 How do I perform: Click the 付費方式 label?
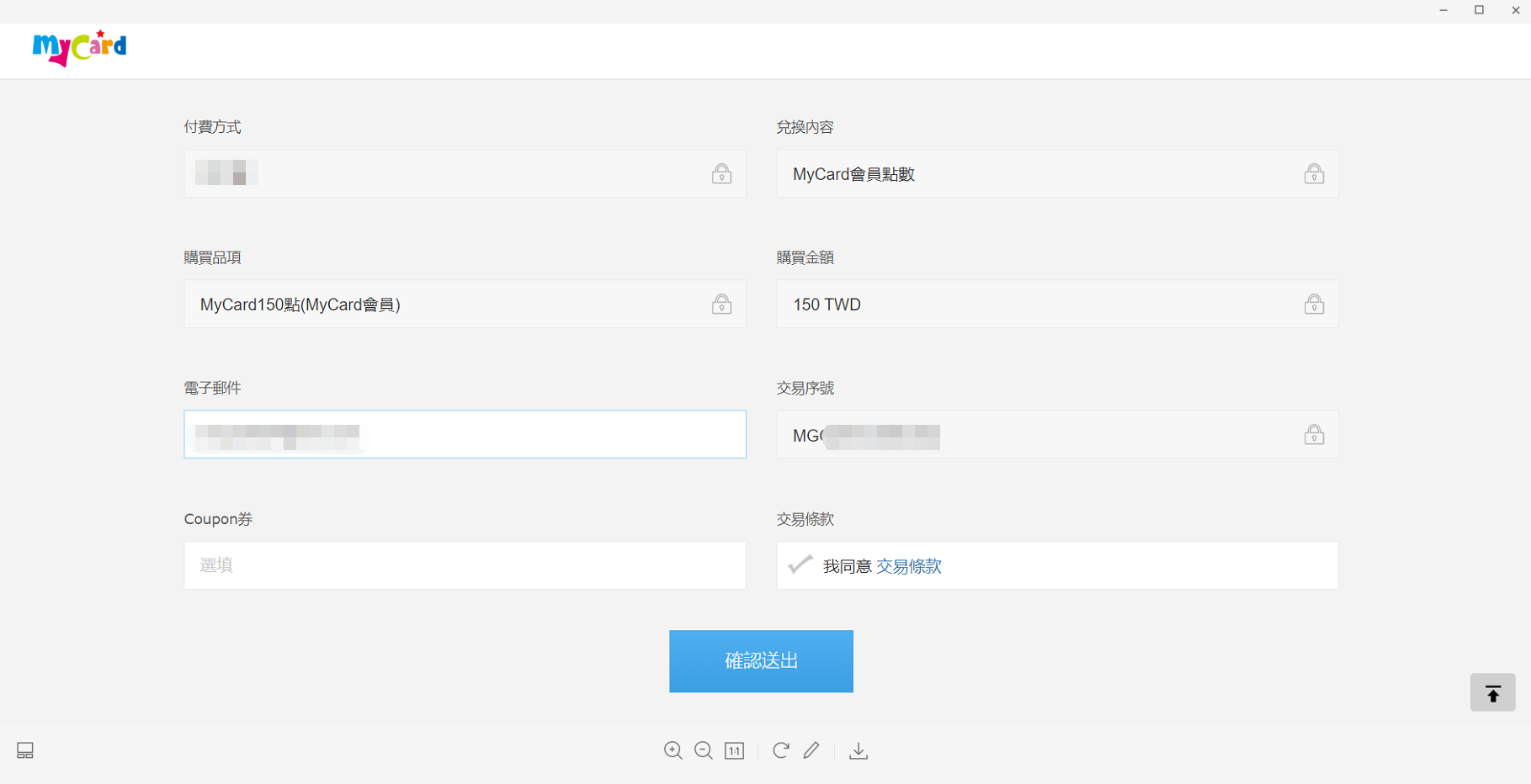(x=213, y=127)
